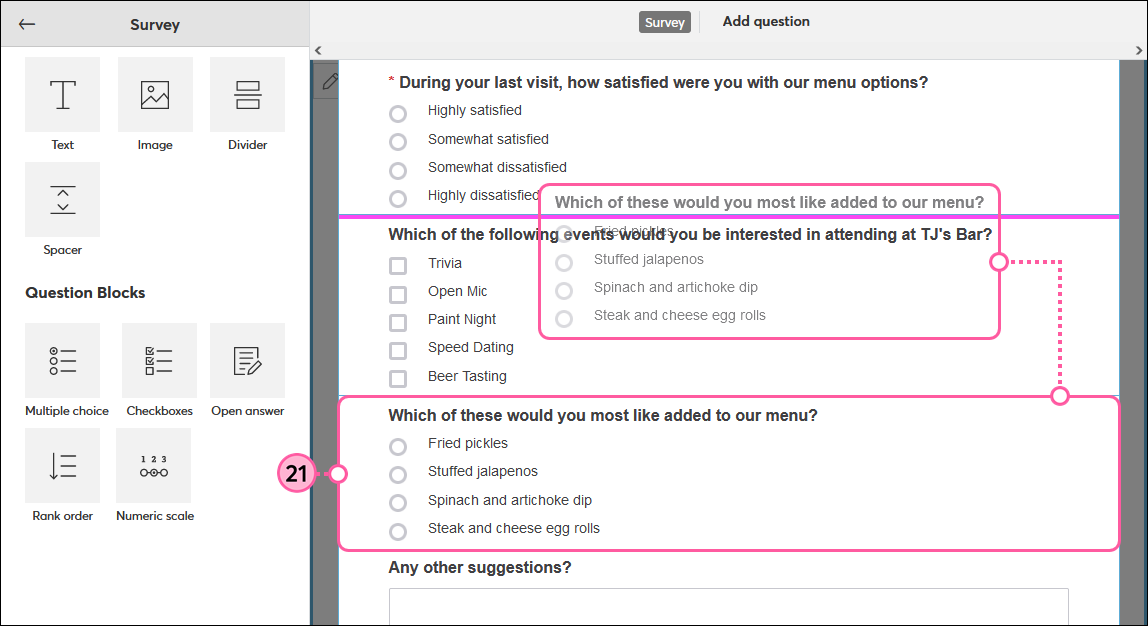The width and height of the screenshot is (1148, 626).
Task: Click the right scroll arrow
Action: (1138, 51)
